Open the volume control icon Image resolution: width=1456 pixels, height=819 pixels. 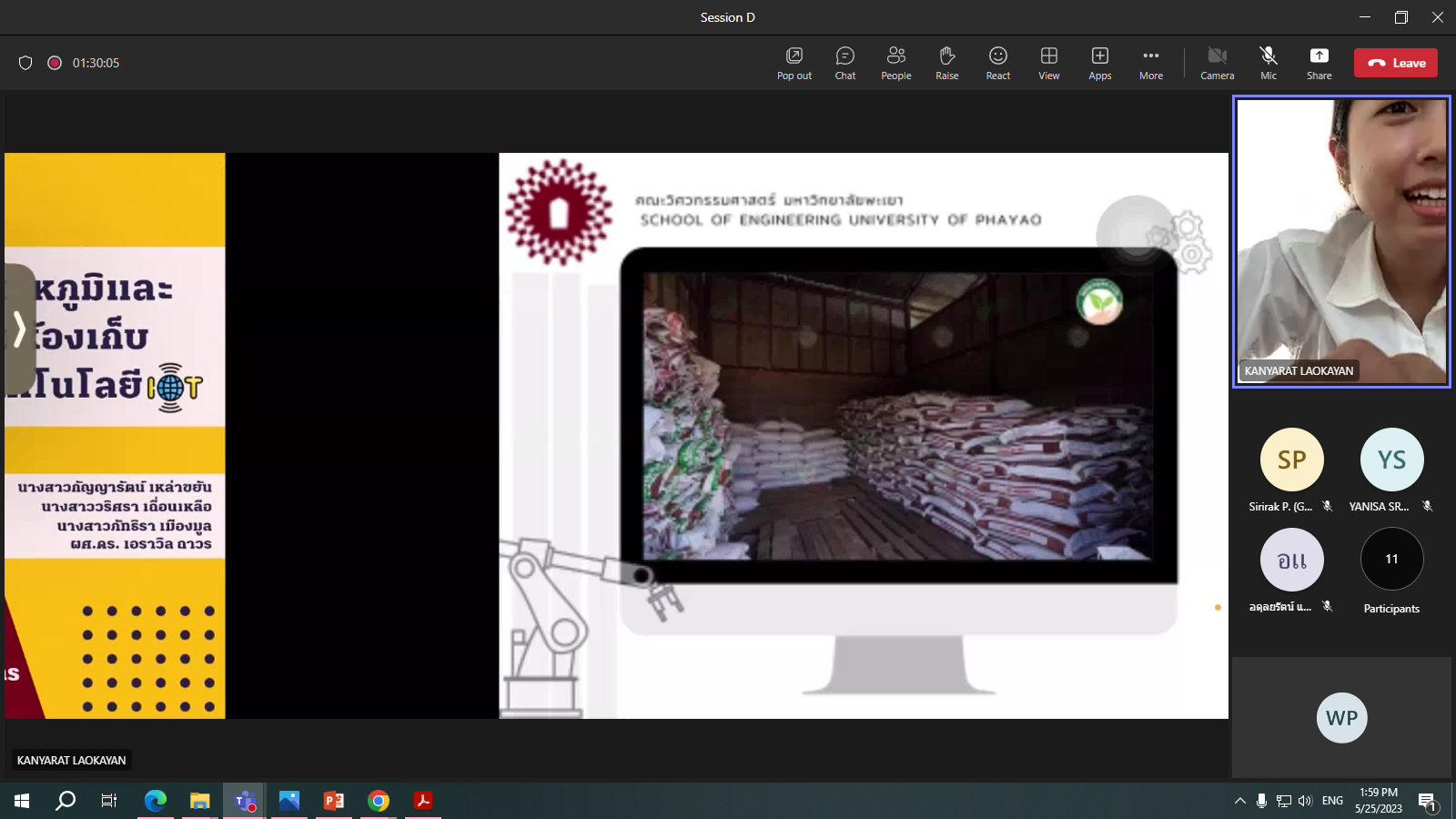[1306, 801]
